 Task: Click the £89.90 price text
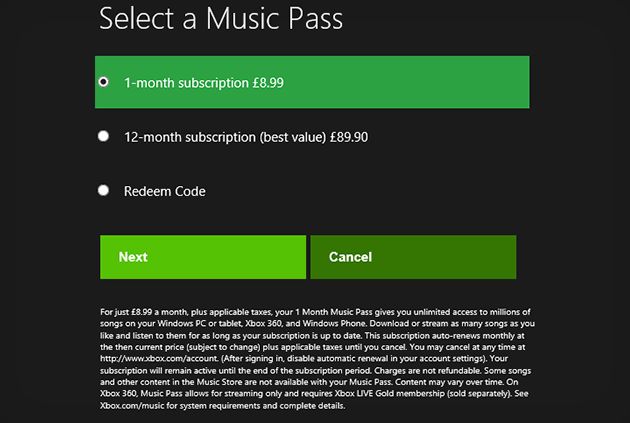[x=349, y=137]
